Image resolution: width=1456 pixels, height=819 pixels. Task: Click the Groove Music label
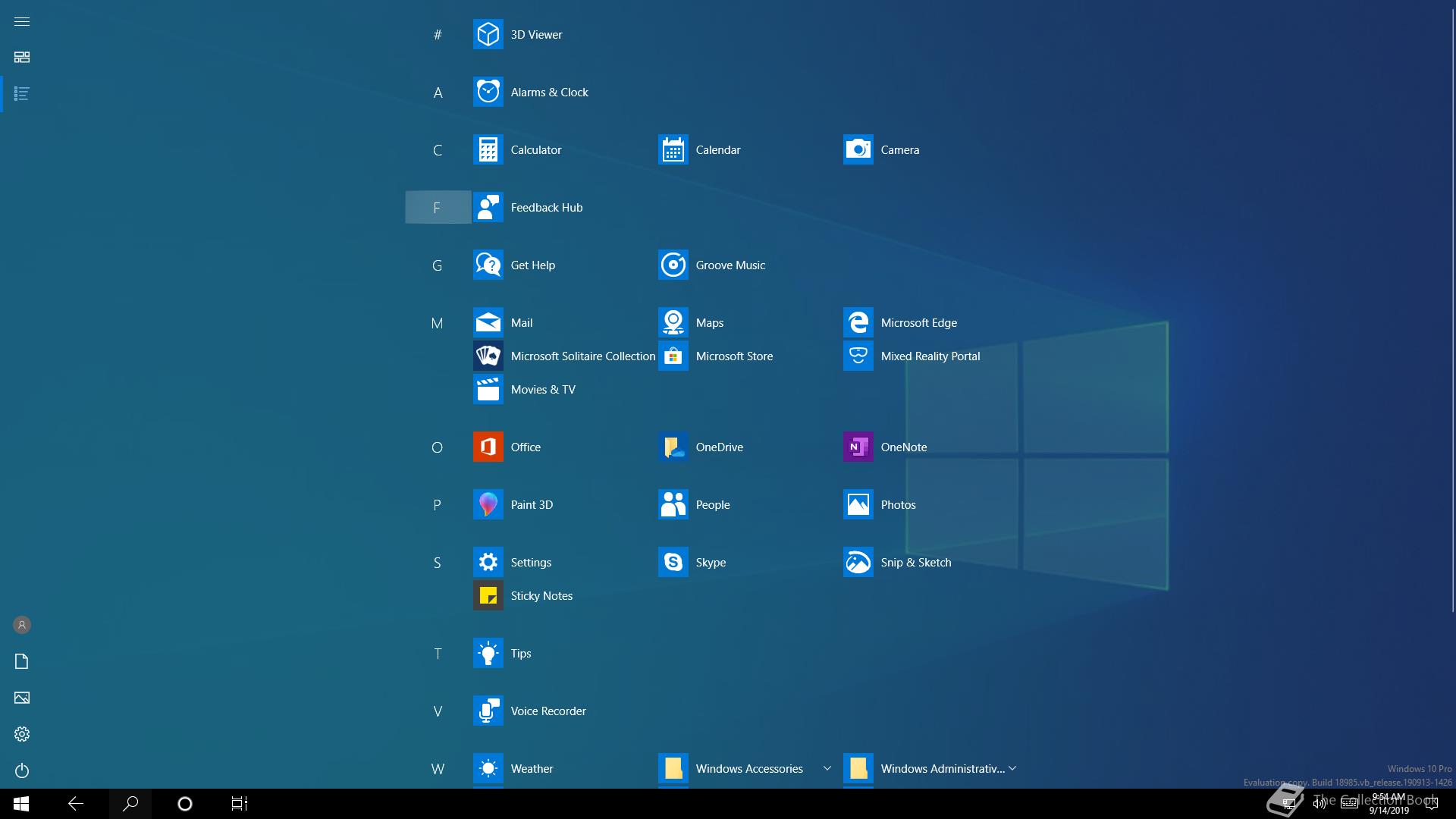(730, 265)
